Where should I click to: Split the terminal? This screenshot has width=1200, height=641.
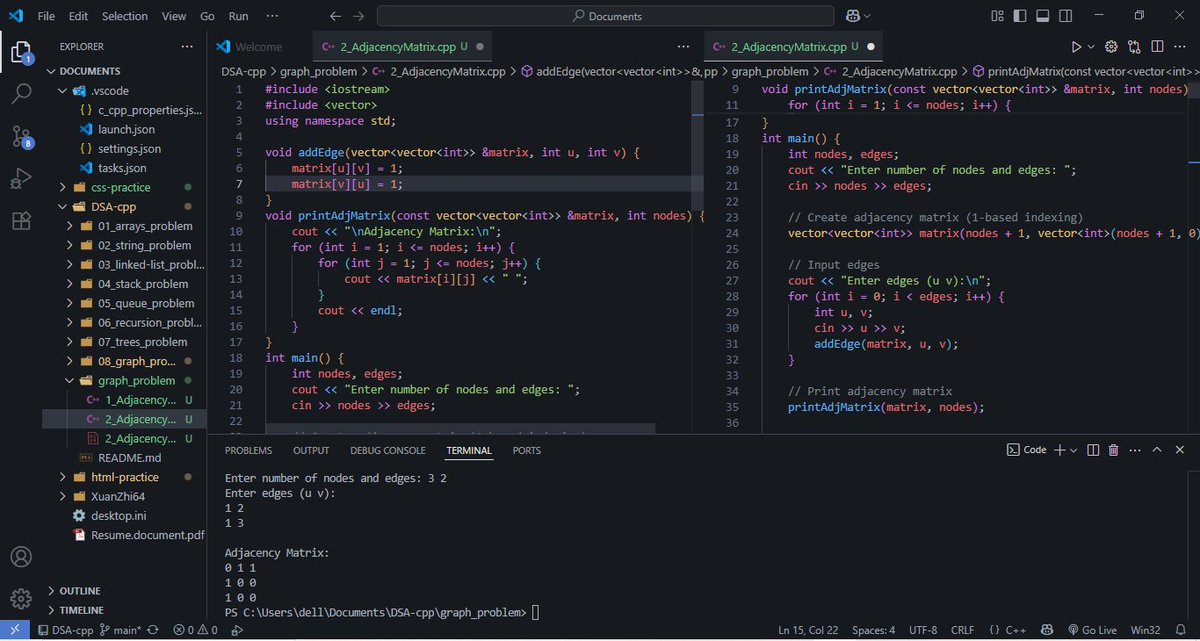(1094, 450)
